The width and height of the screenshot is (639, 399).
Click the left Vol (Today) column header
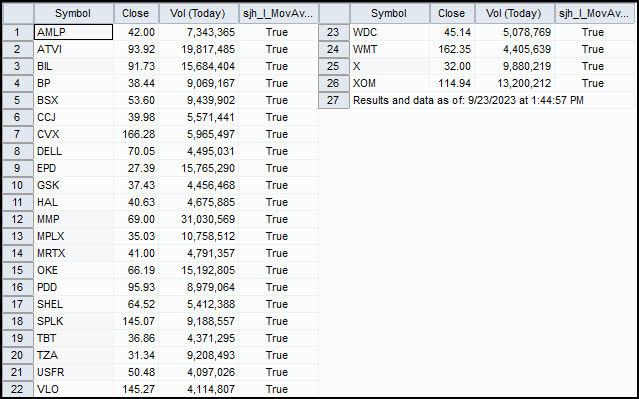[198, 13]
